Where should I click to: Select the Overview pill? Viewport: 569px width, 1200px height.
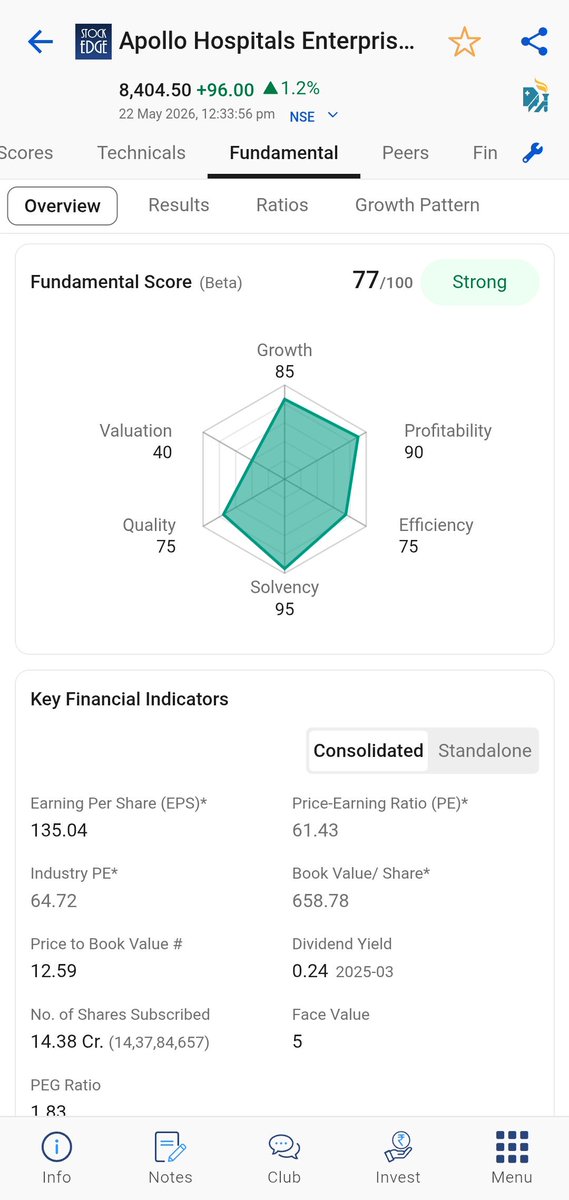62,206
